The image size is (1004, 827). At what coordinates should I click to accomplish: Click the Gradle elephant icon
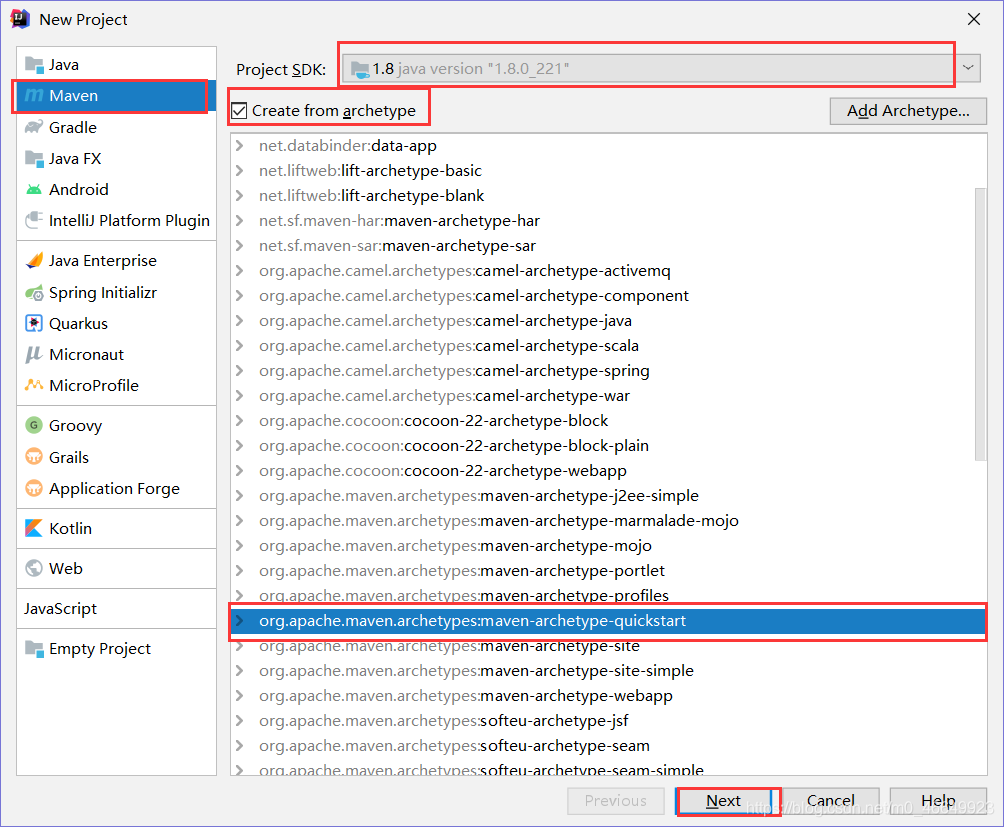[x=34, y=127]
